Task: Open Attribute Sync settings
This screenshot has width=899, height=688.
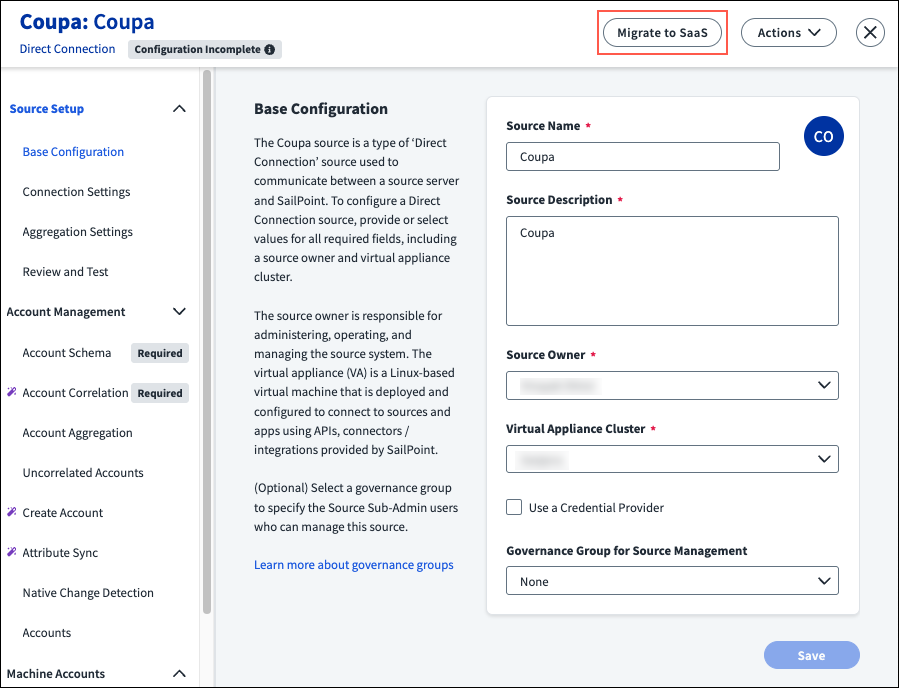Action: [60, 553]
